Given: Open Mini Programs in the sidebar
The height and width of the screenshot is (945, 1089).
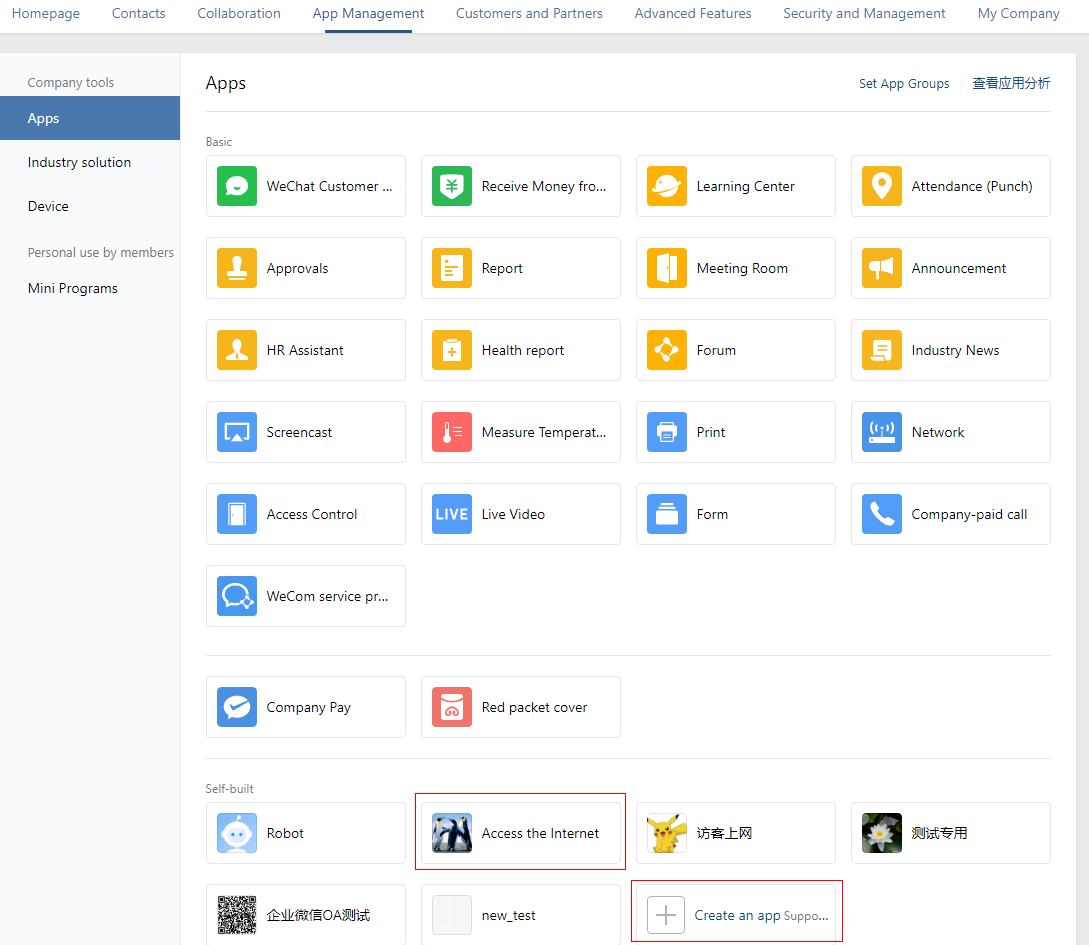Looking at the screenshot, I should 73,288.
